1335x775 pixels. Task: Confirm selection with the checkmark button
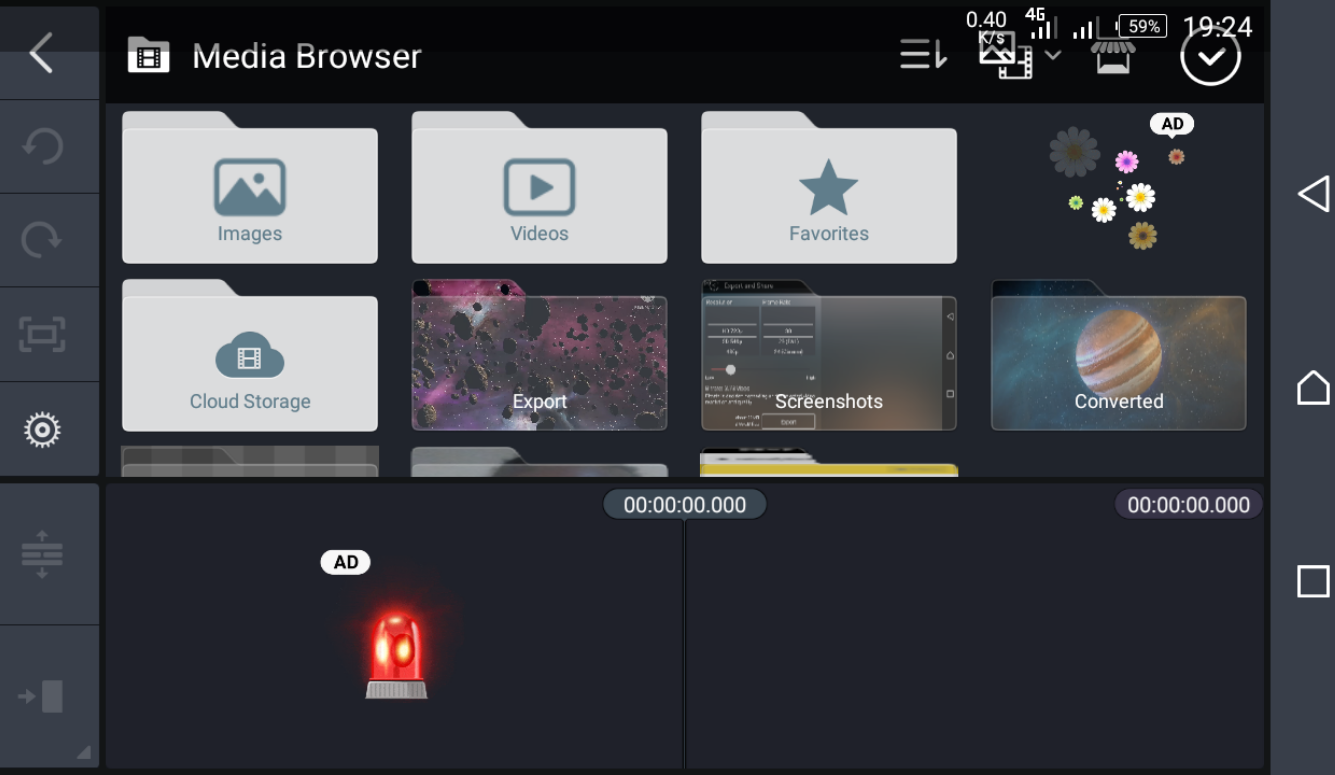(x=1209, y=56)
